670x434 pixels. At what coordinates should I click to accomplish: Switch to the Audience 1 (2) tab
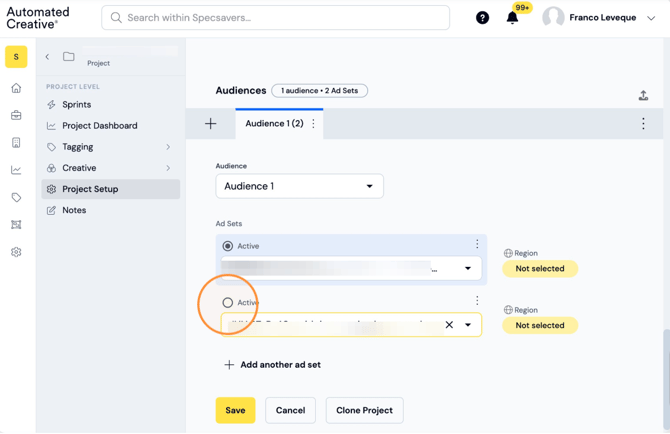[x=274, y=123]
